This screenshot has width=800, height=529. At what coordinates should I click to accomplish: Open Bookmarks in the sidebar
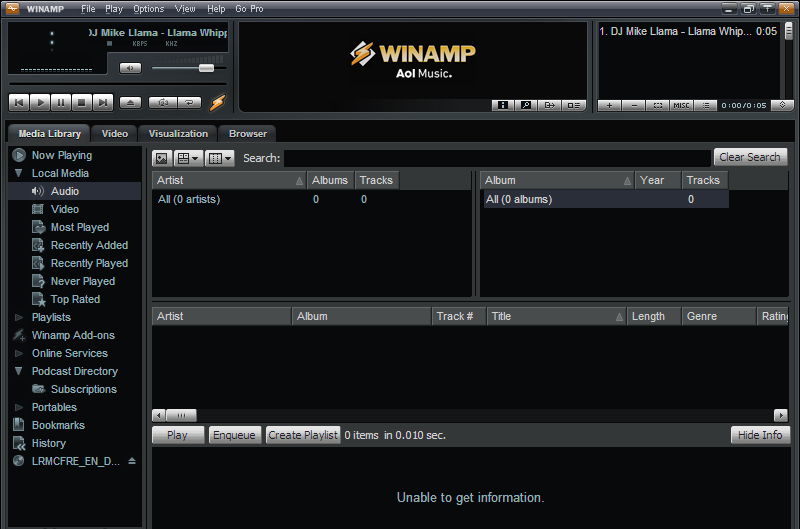pos(58,425)
